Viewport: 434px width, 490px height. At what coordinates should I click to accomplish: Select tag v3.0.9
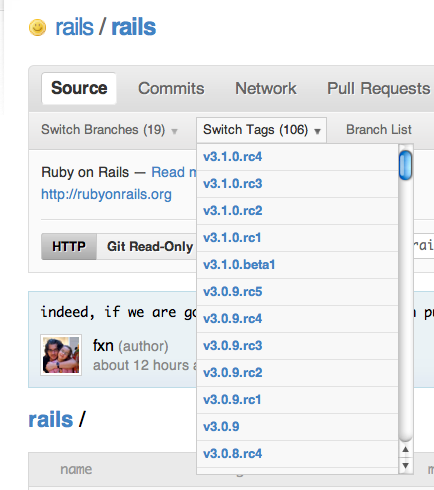297,427
